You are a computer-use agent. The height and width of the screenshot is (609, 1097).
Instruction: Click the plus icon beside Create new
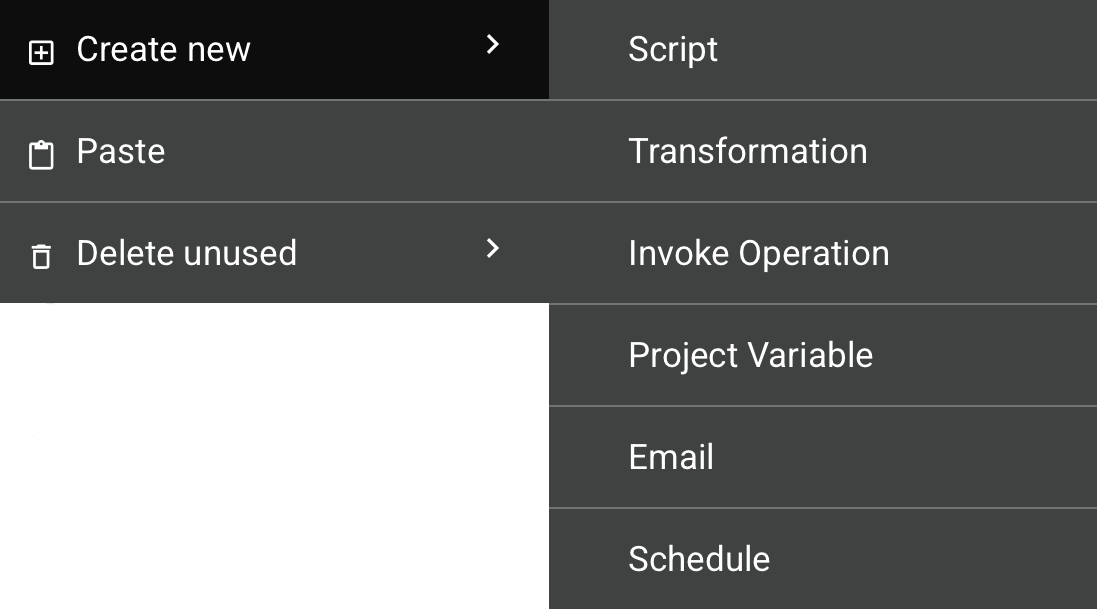pos(41,53)
